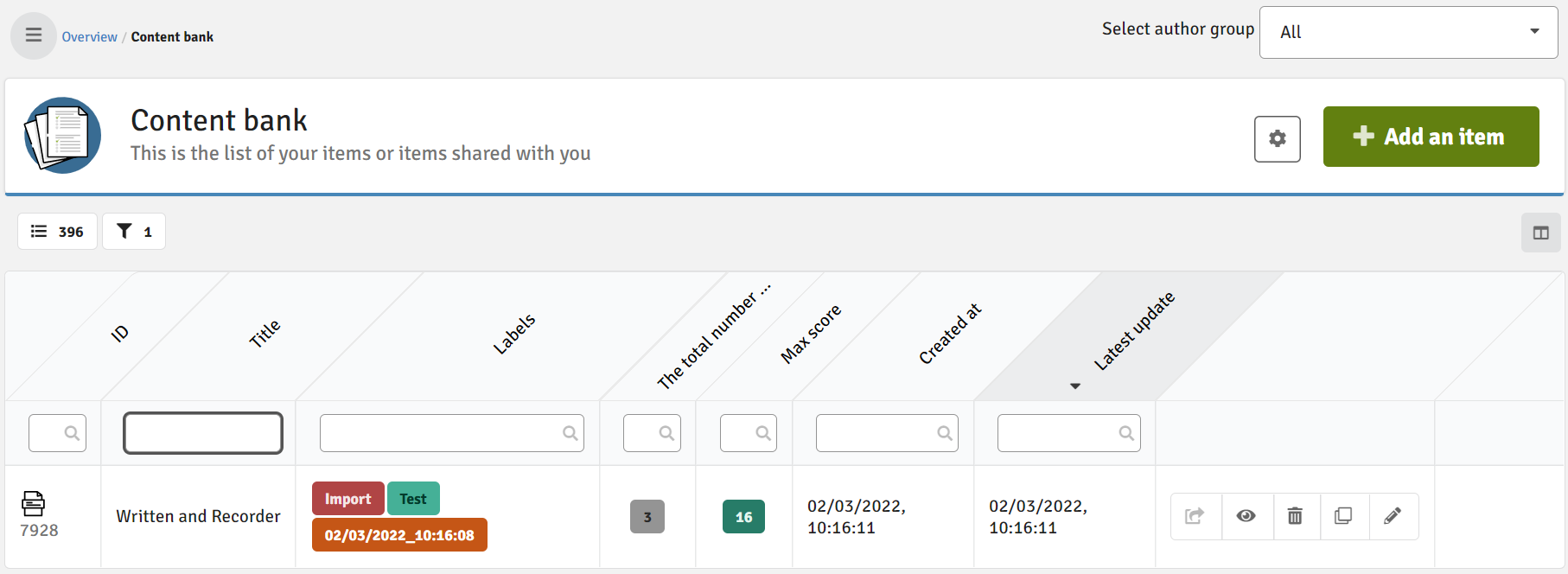
Task: Click the item ID text 7928
Action: [x=39, y=530]
